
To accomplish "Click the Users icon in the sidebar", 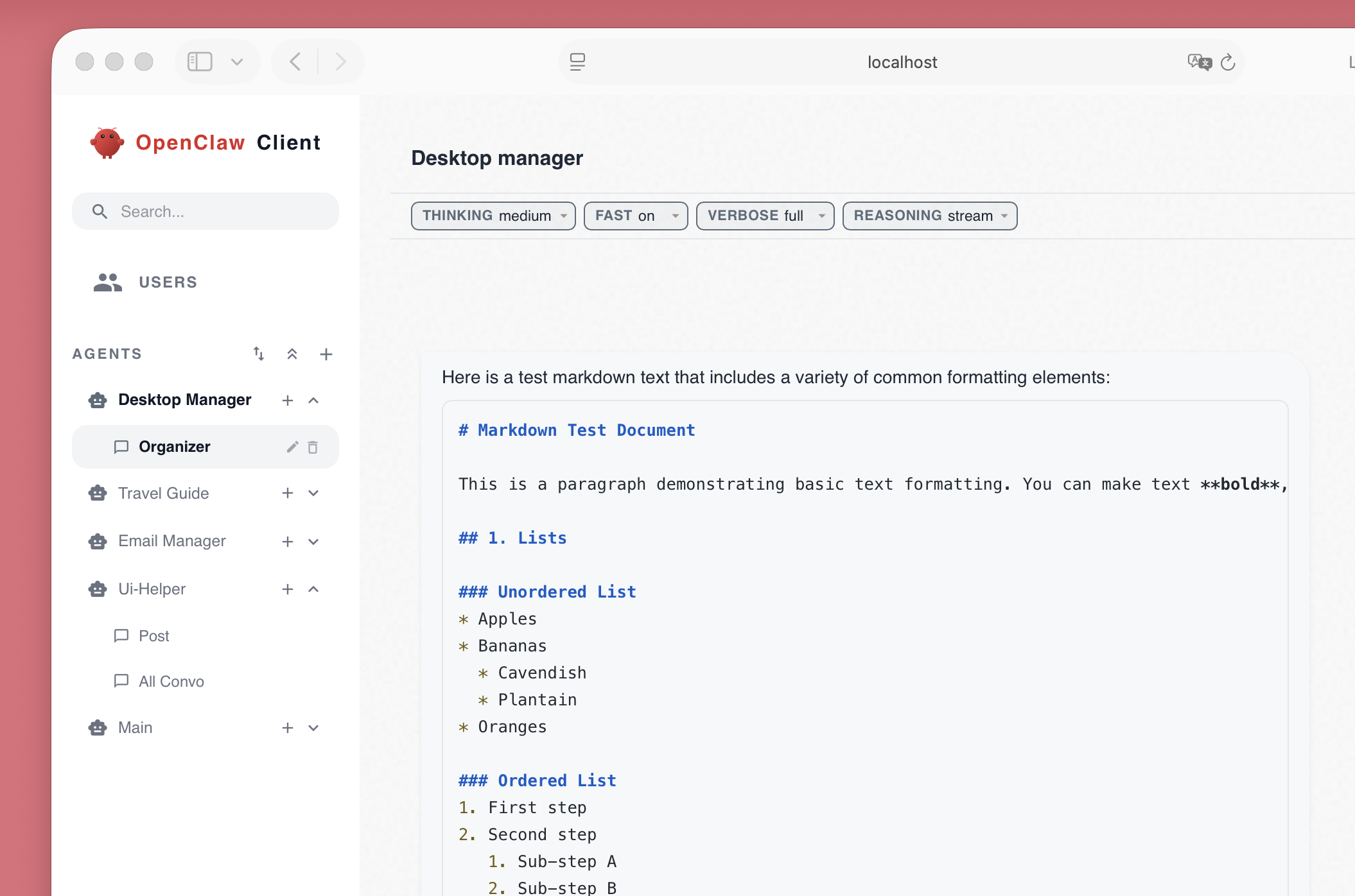I will (107, 282).
